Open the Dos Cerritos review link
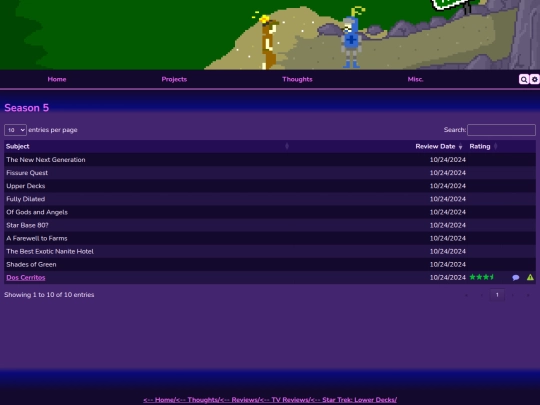540x405 pixels. (26, 278)
